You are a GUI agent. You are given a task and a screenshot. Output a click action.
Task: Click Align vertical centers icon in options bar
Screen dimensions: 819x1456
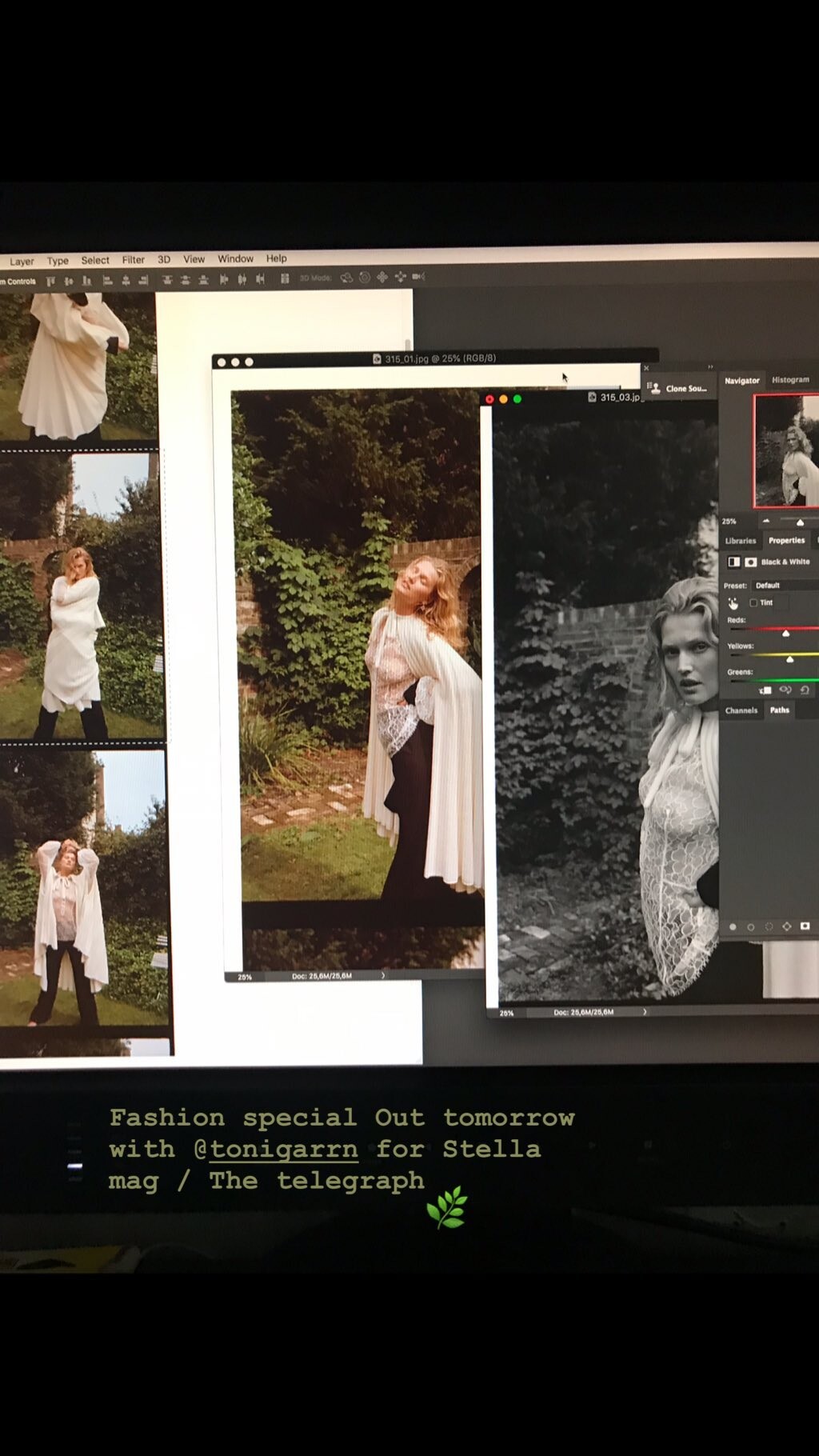click(x=69, y=281)
